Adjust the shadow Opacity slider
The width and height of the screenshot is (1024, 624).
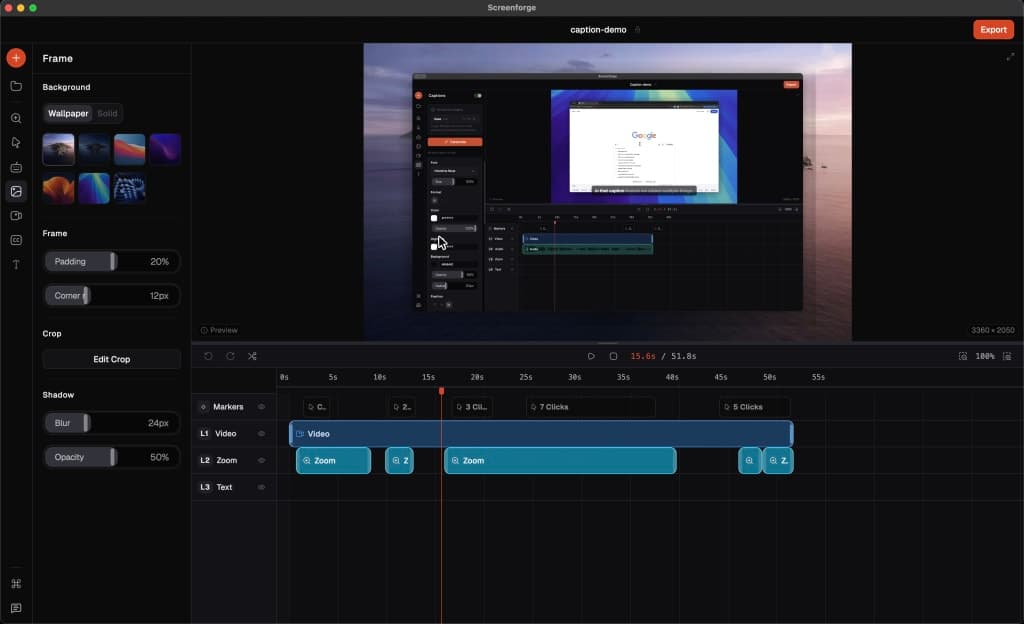point(112,457)
